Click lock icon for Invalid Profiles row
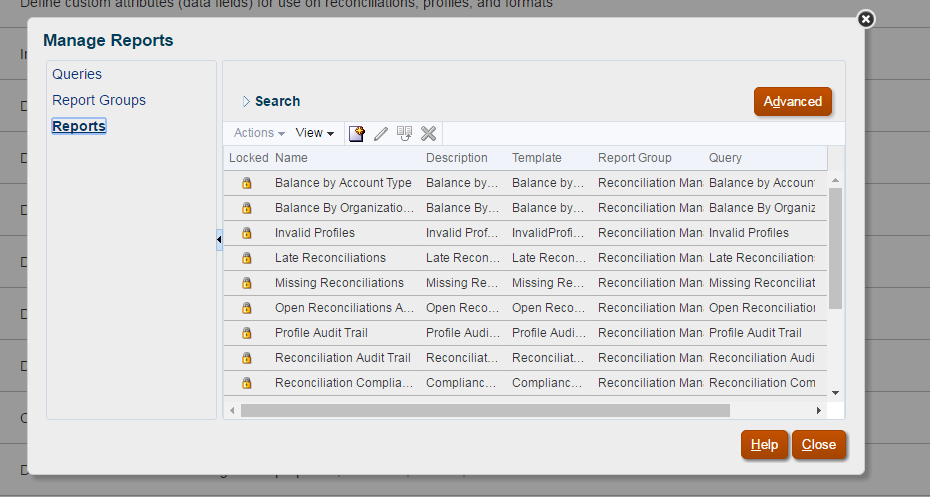 [247, 233]
